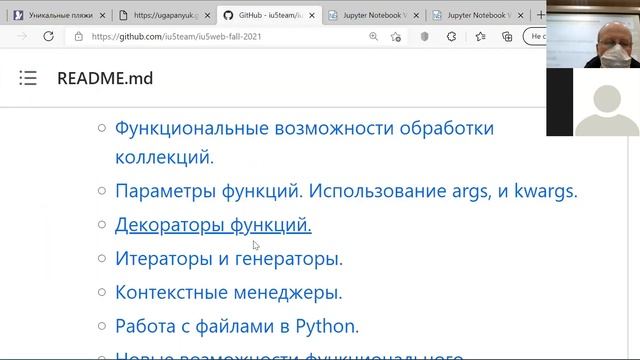Add this page to favorites star
This screenshot has width=640, height=360.
click(x=396, y=37)
